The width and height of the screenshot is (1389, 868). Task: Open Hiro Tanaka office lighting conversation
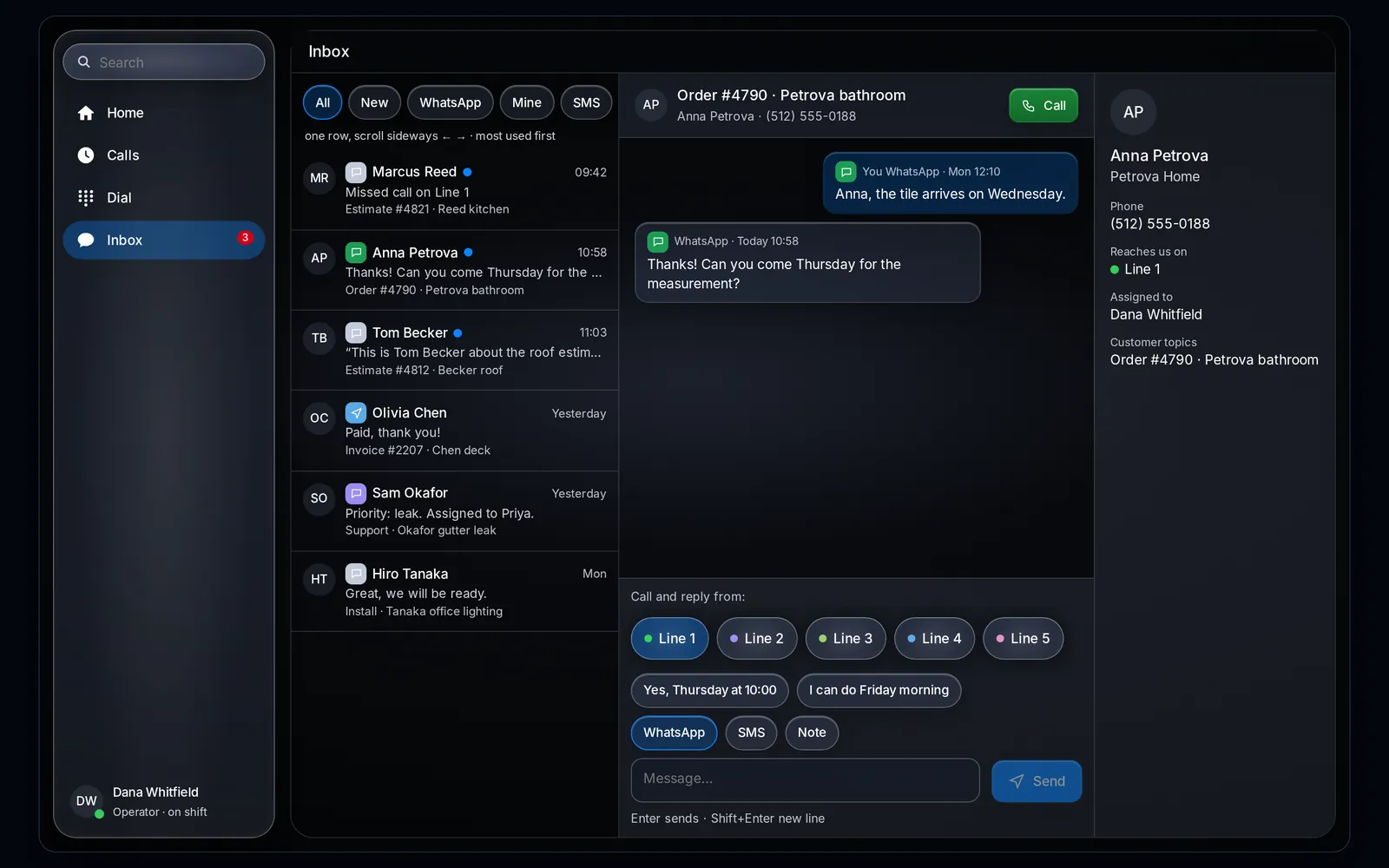(x=455, y=592)
